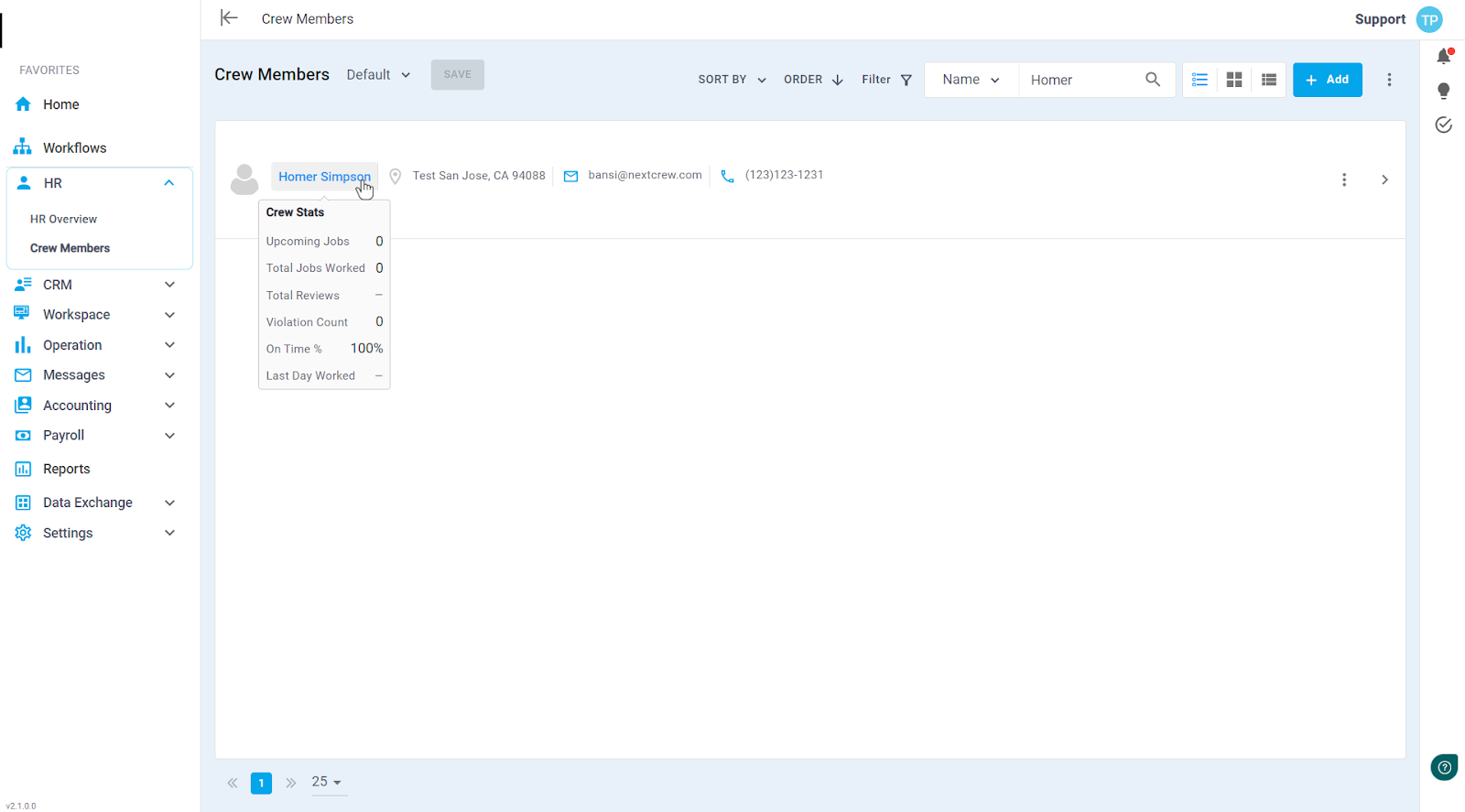
Task: Expand the Operation section
Action: pyautogui.click(x=169, y=345)
